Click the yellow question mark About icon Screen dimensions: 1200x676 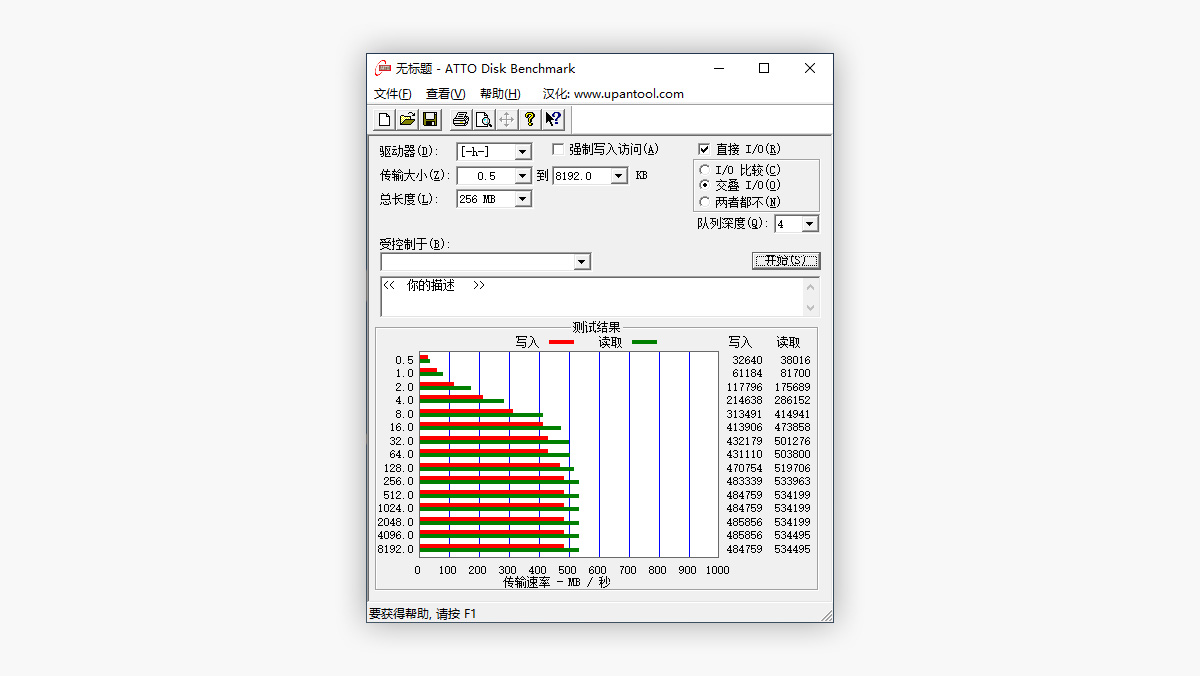coord(530,120)
